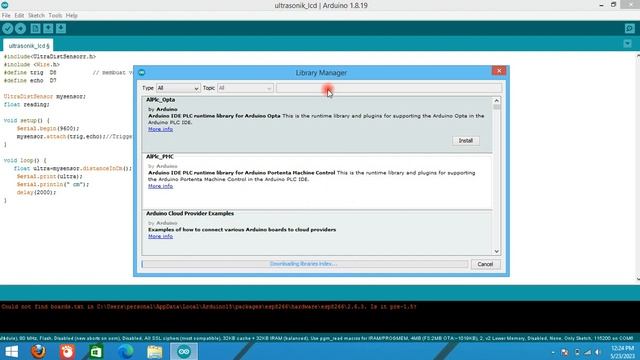The height and width of the screenshot is (360, 640).
Task: Launch Firefox from the taskbar
Action: [x=39, y=351]
